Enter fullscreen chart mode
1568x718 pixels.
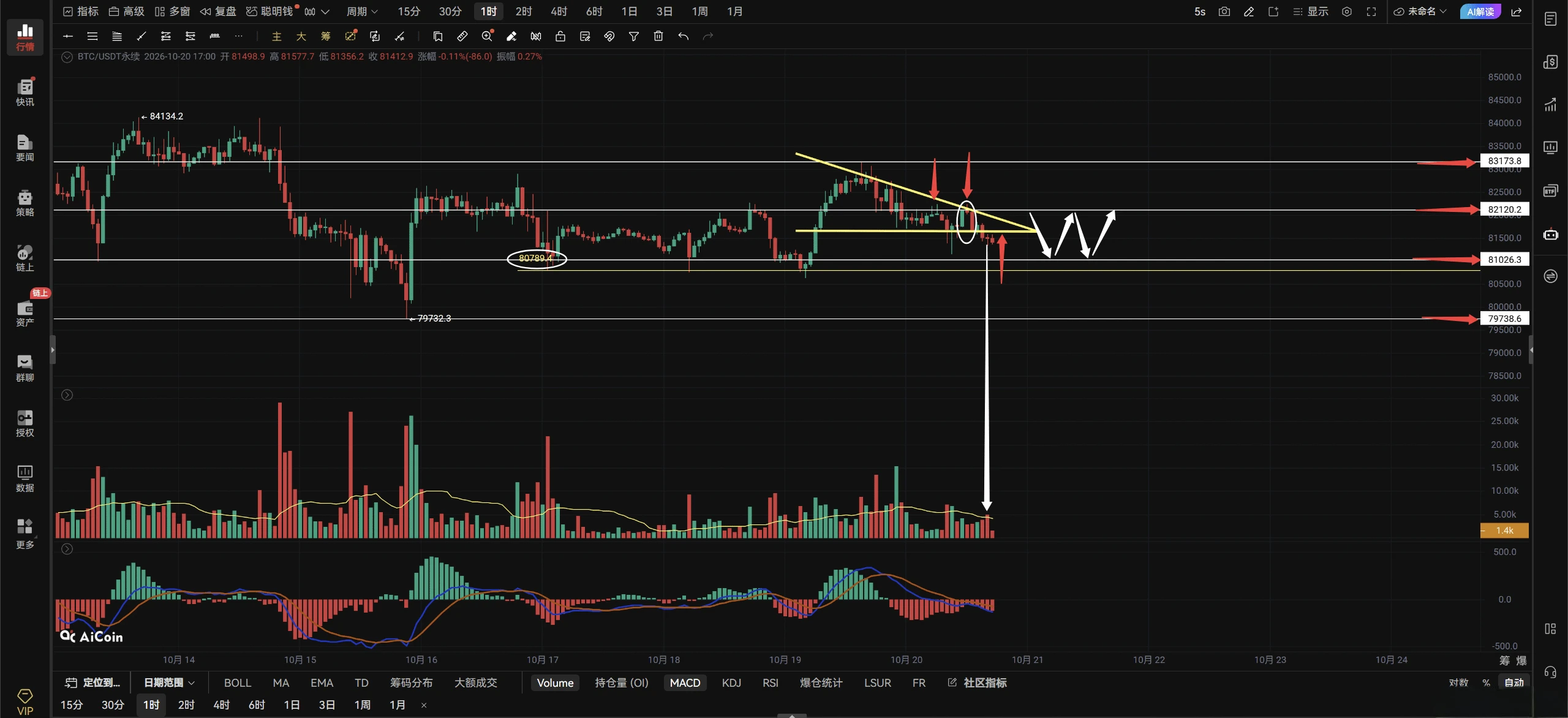1371,12
